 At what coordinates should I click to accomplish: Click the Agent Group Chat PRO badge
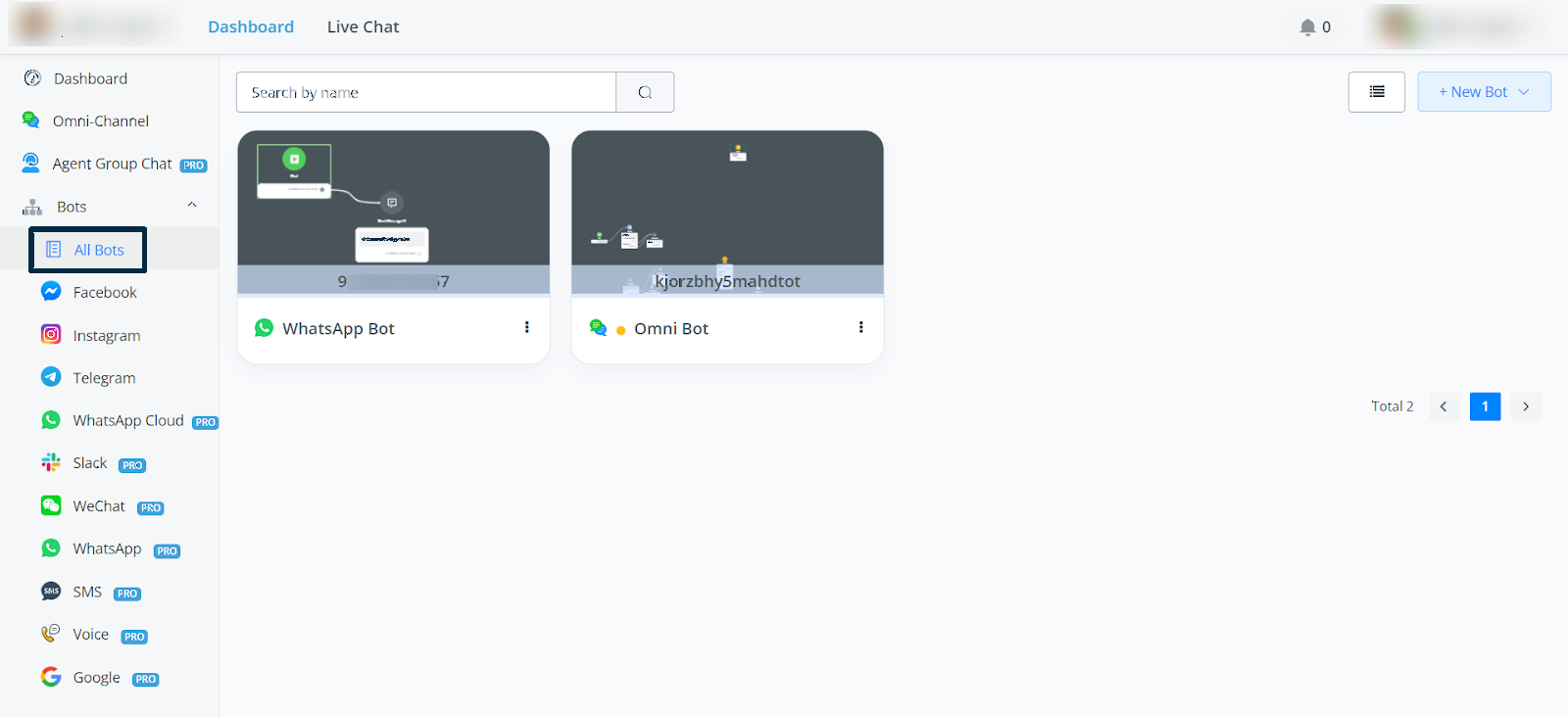194,166
